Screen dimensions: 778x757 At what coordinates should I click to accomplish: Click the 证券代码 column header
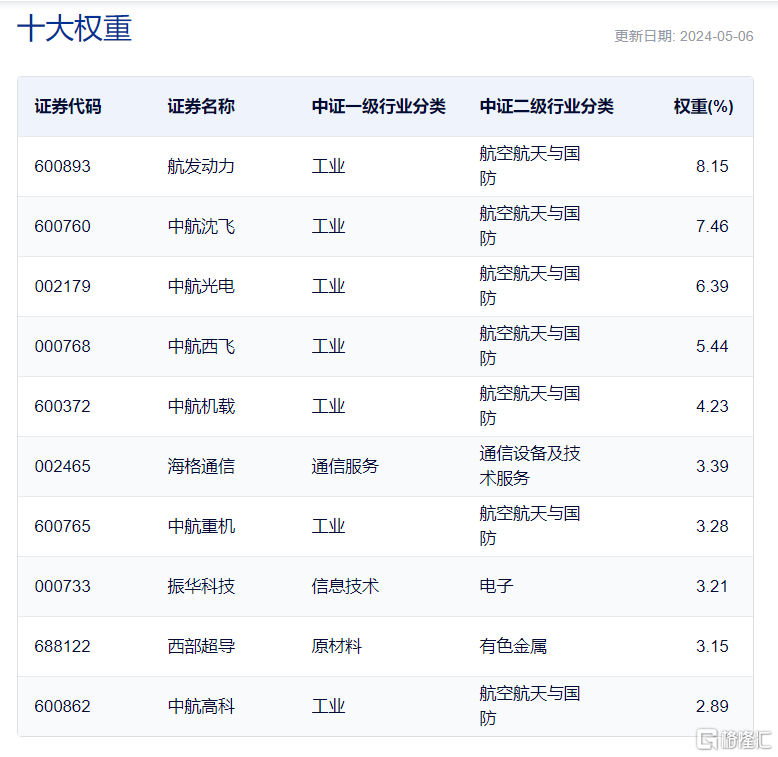(68, 107)
